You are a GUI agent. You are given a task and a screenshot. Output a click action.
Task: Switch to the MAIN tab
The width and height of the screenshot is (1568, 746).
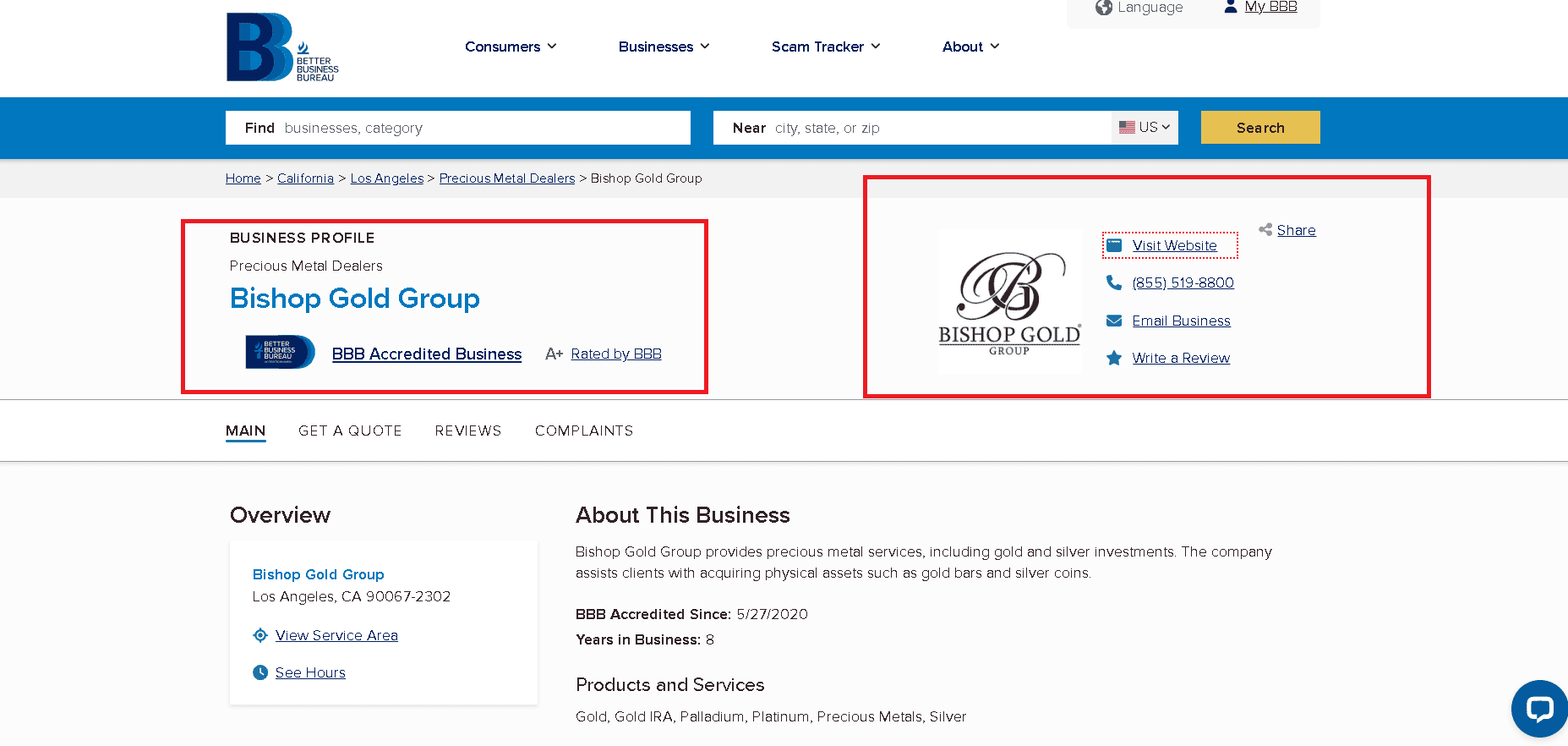click(245, 431)
